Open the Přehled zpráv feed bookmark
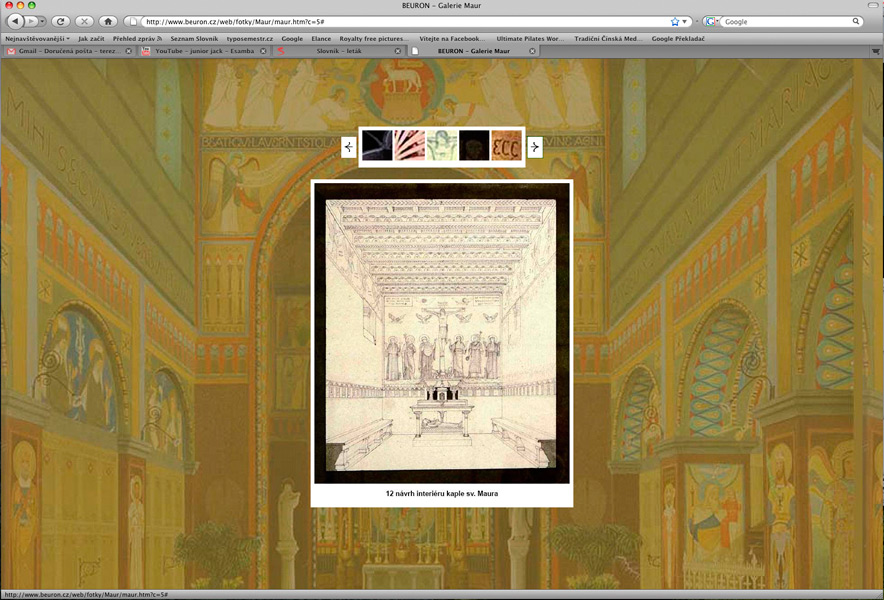 [x=137, y=39]
